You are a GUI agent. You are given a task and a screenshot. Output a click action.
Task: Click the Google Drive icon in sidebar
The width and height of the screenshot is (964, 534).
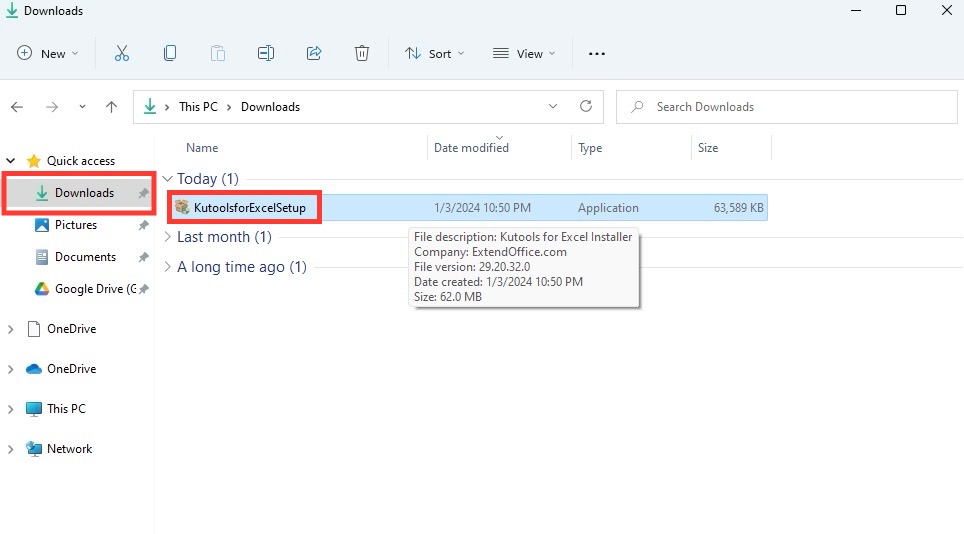coord(42,289)
